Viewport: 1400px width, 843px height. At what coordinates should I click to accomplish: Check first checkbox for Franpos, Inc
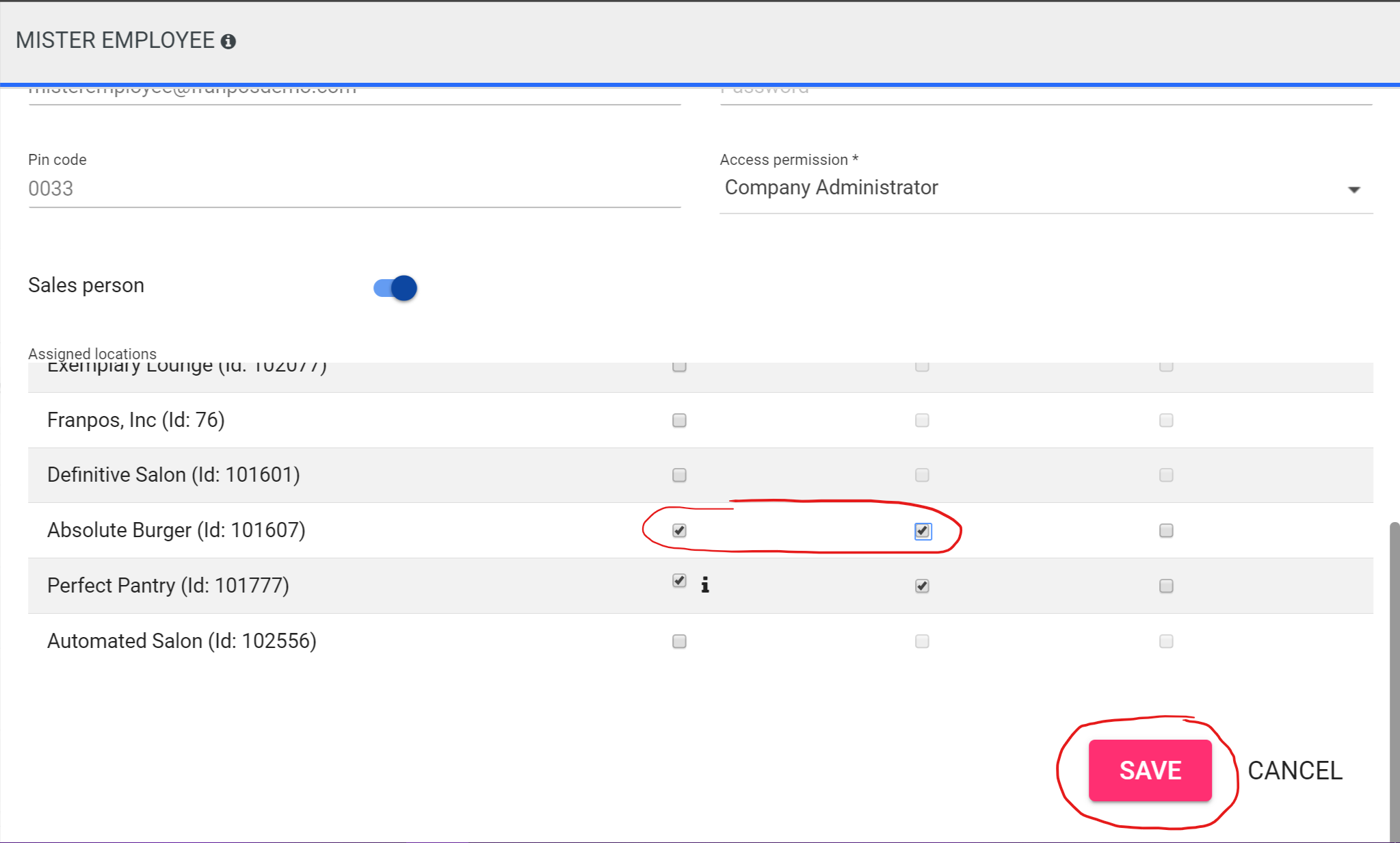click(679, 420)
